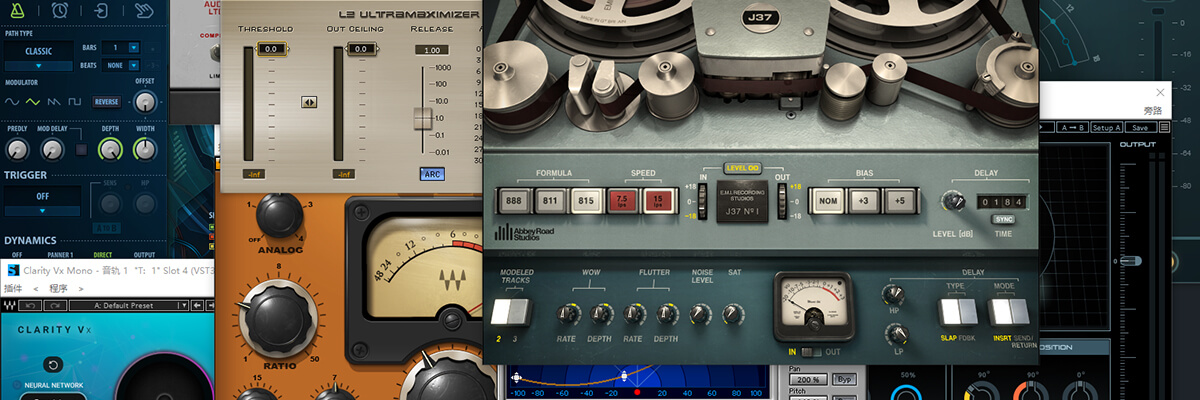Toggle the modulator REVERSE button
This screenshot has height=400, width=1200.
click(x=106, y=102)
